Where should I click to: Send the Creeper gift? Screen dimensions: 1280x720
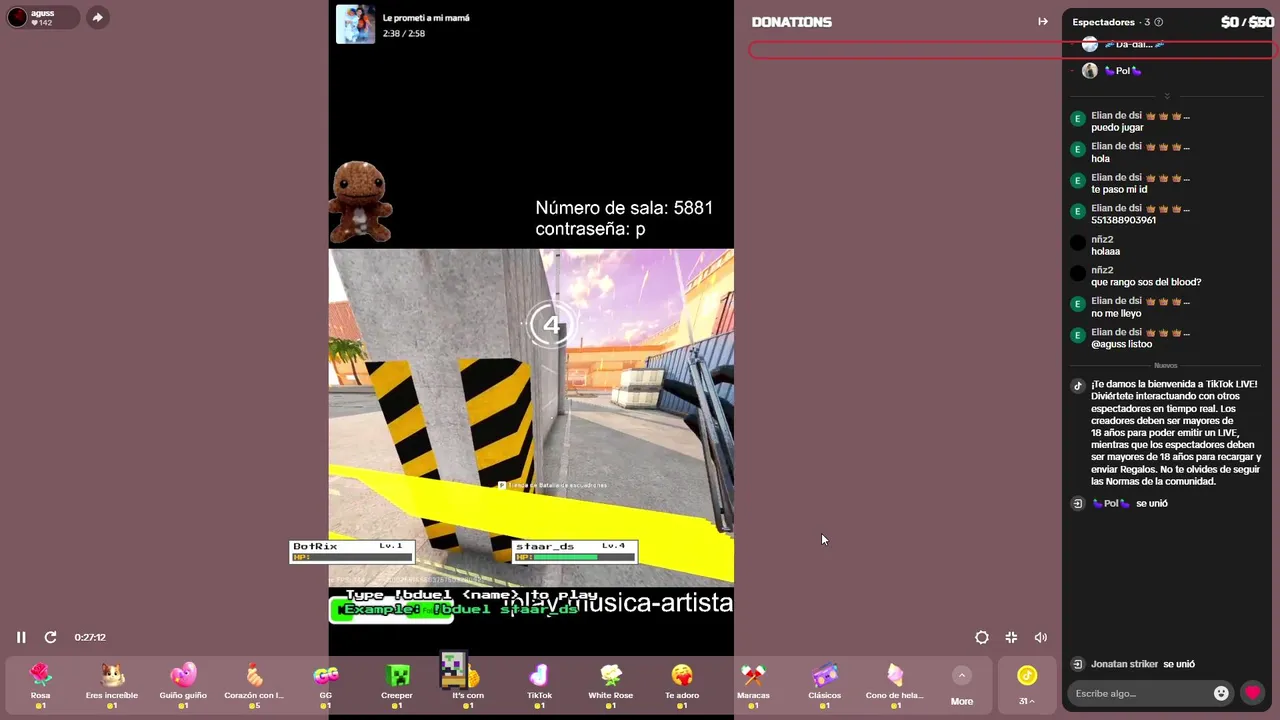coord(397,685)
